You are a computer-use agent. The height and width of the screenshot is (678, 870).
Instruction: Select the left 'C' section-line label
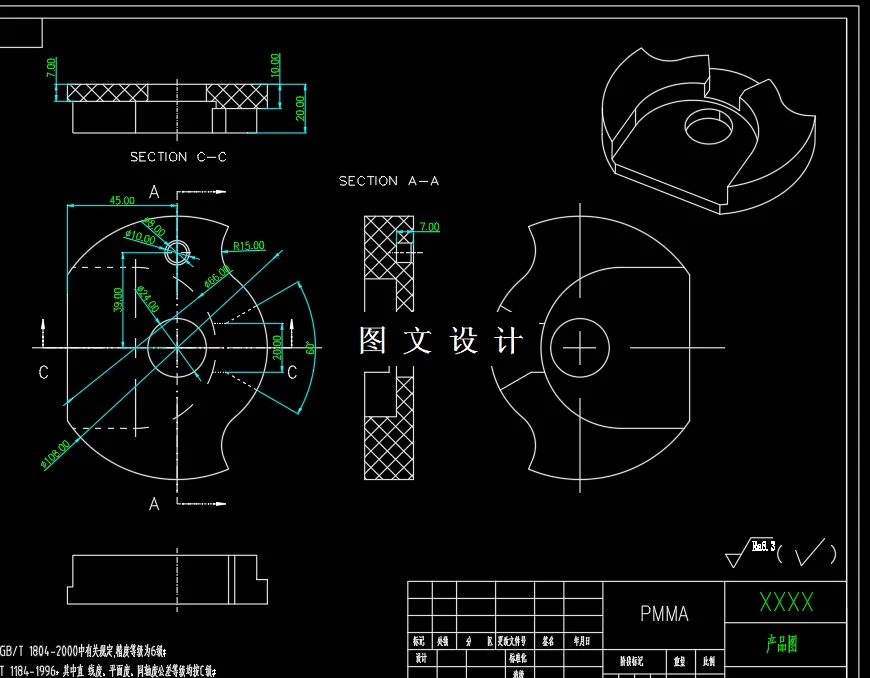coord(43,372)
